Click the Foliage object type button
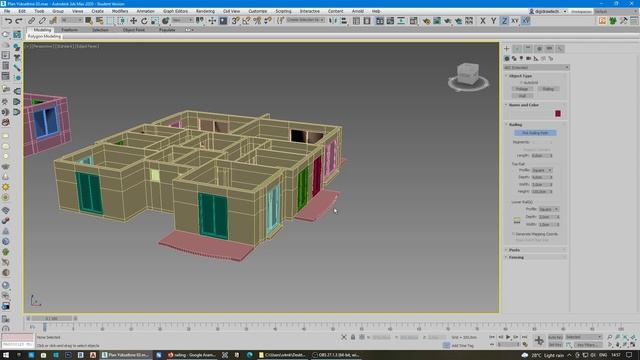Screen dimensions: 640x360 tap(522, 89)
